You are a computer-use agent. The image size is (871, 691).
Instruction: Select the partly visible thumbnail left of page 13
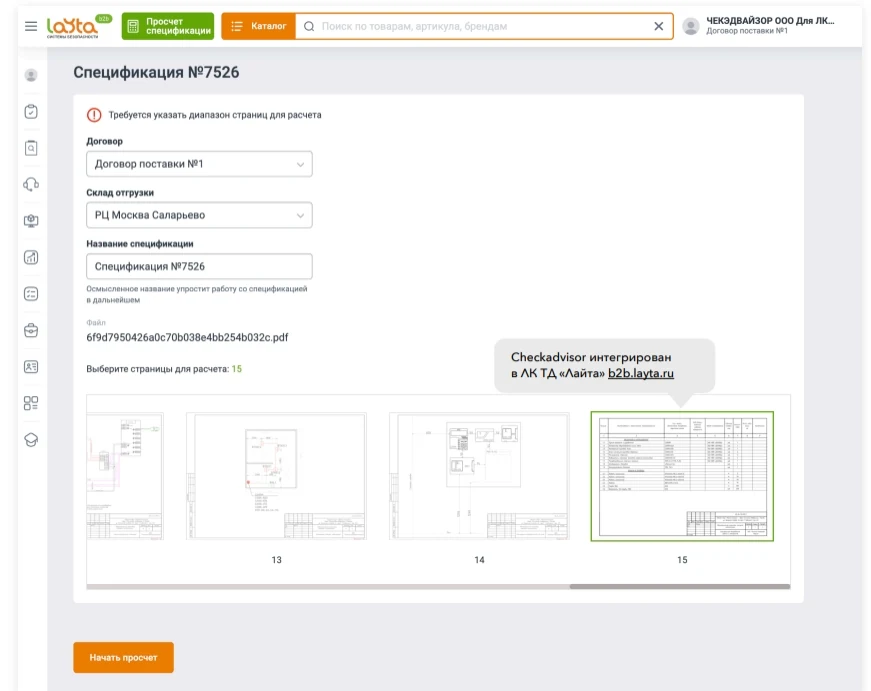pos(125,476)
